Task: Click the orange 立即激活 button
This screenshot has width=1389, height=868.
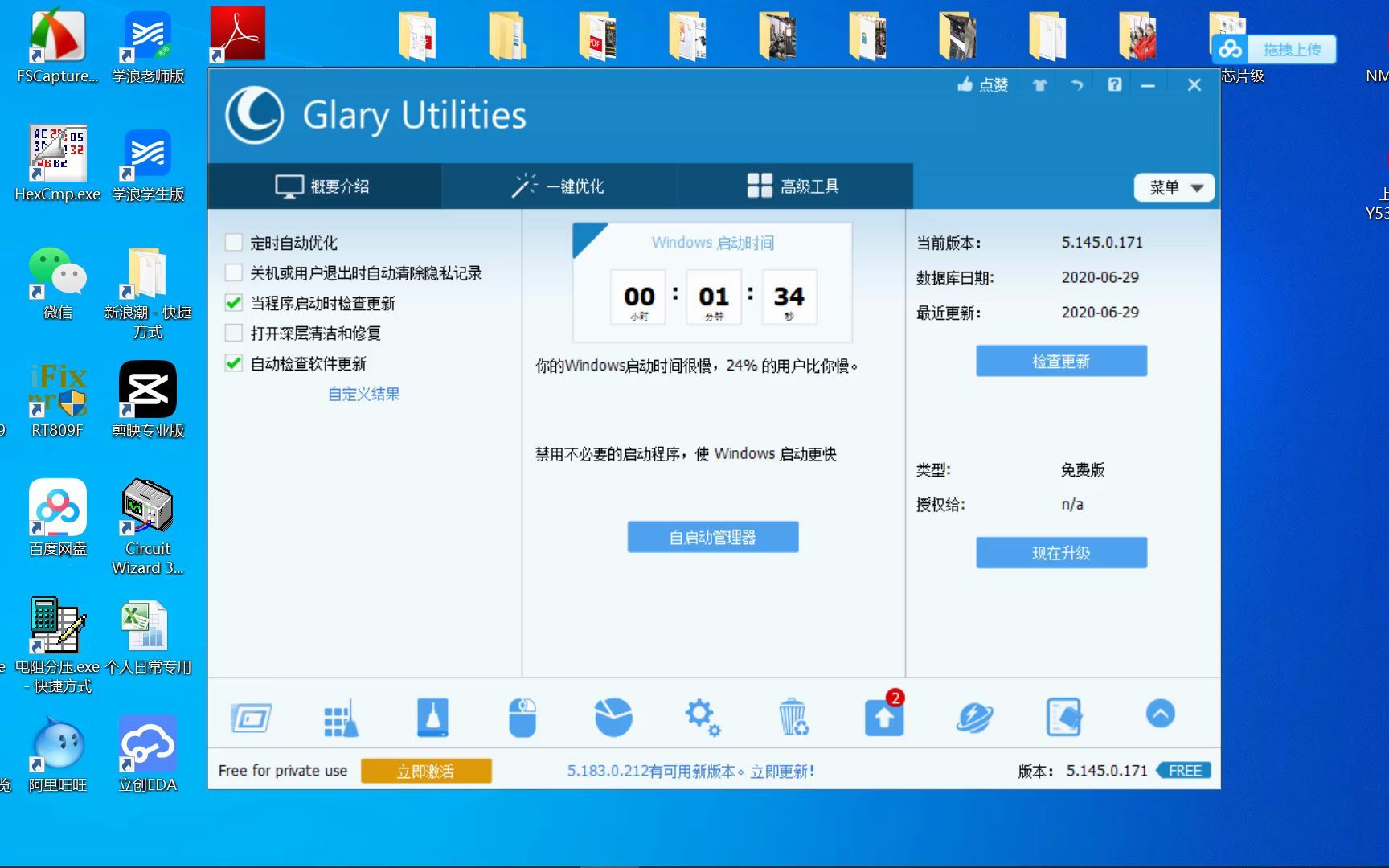Action: point(426,771)
